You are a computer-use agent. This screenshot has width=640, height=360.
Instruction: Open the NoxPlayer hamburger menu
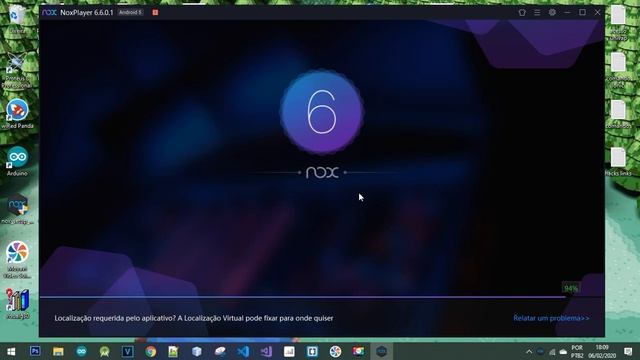click(x=537, y=13)
